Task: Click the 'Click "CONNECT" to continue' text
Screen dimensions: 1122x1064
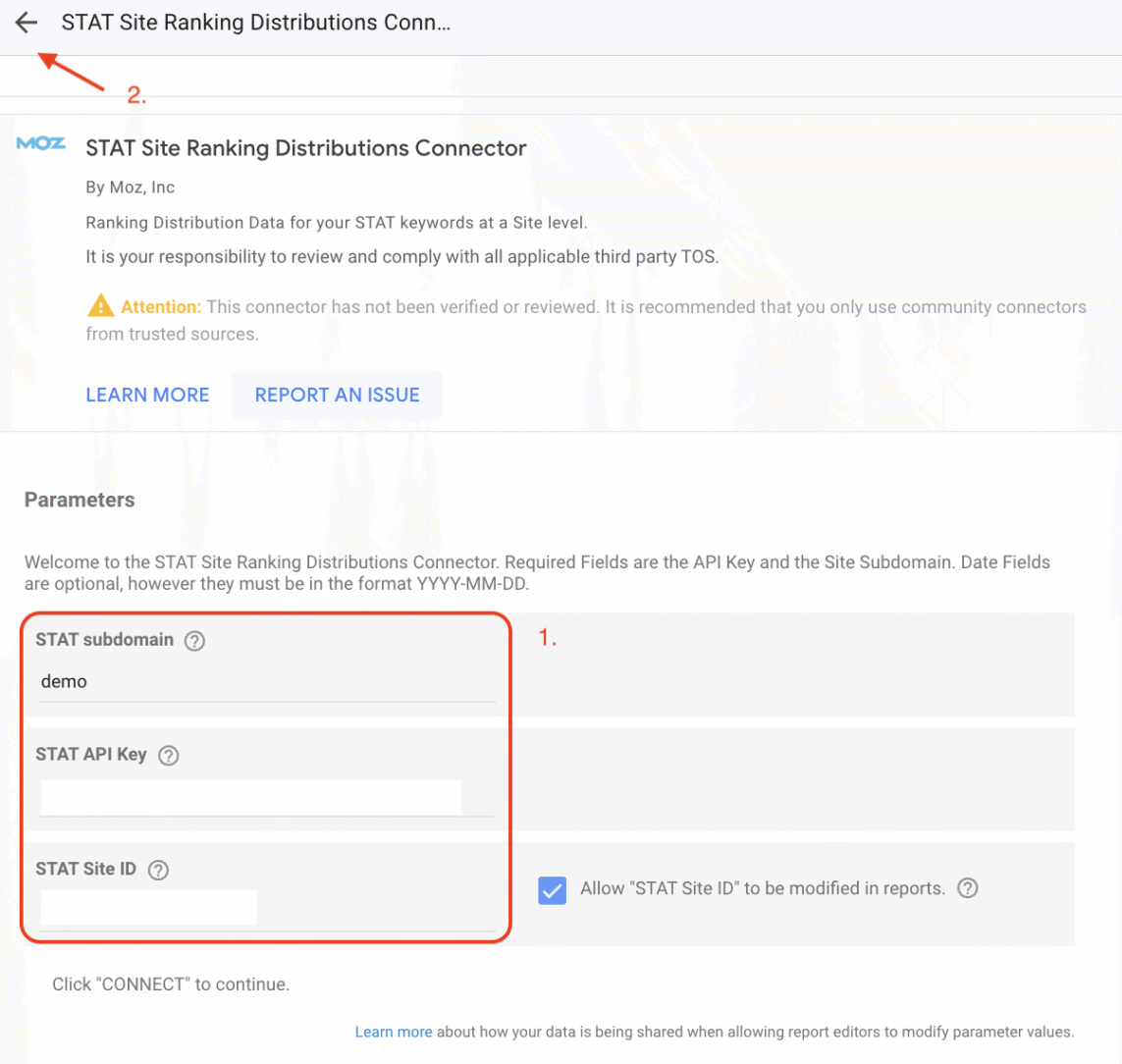Action: coord(171,984)
